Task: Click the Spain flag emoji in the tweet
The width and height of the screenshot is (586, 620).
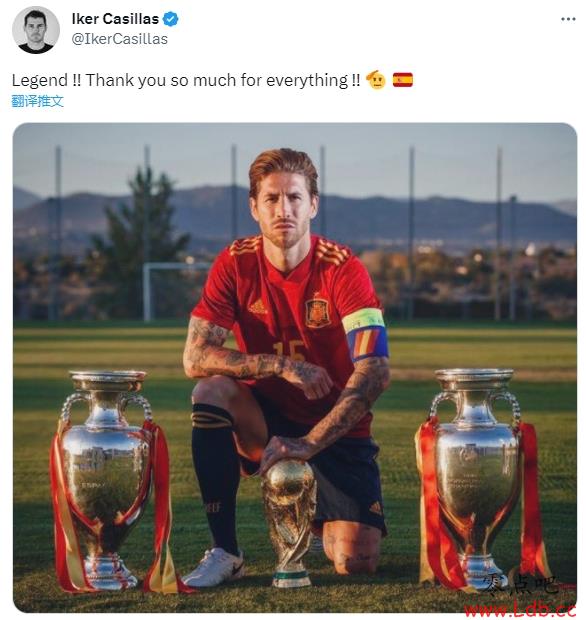Action: [403, 80]
